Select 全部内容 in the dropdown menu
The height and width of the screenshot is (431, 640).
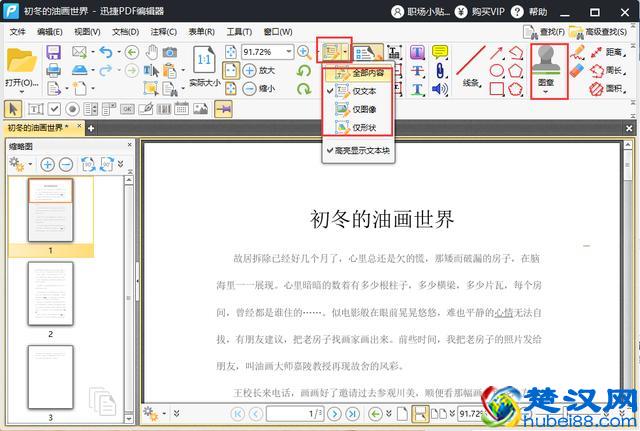(358, 74)
